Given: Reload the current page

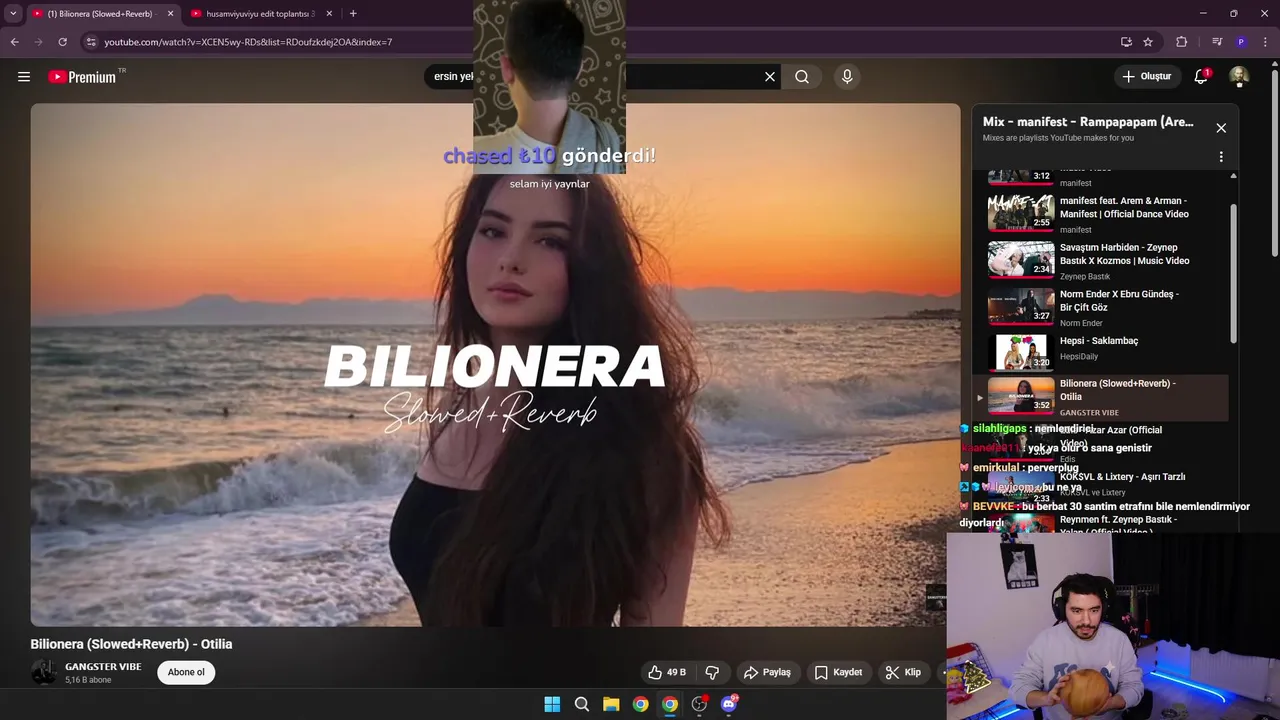Looking at the screenshot, I should (62, 42).
